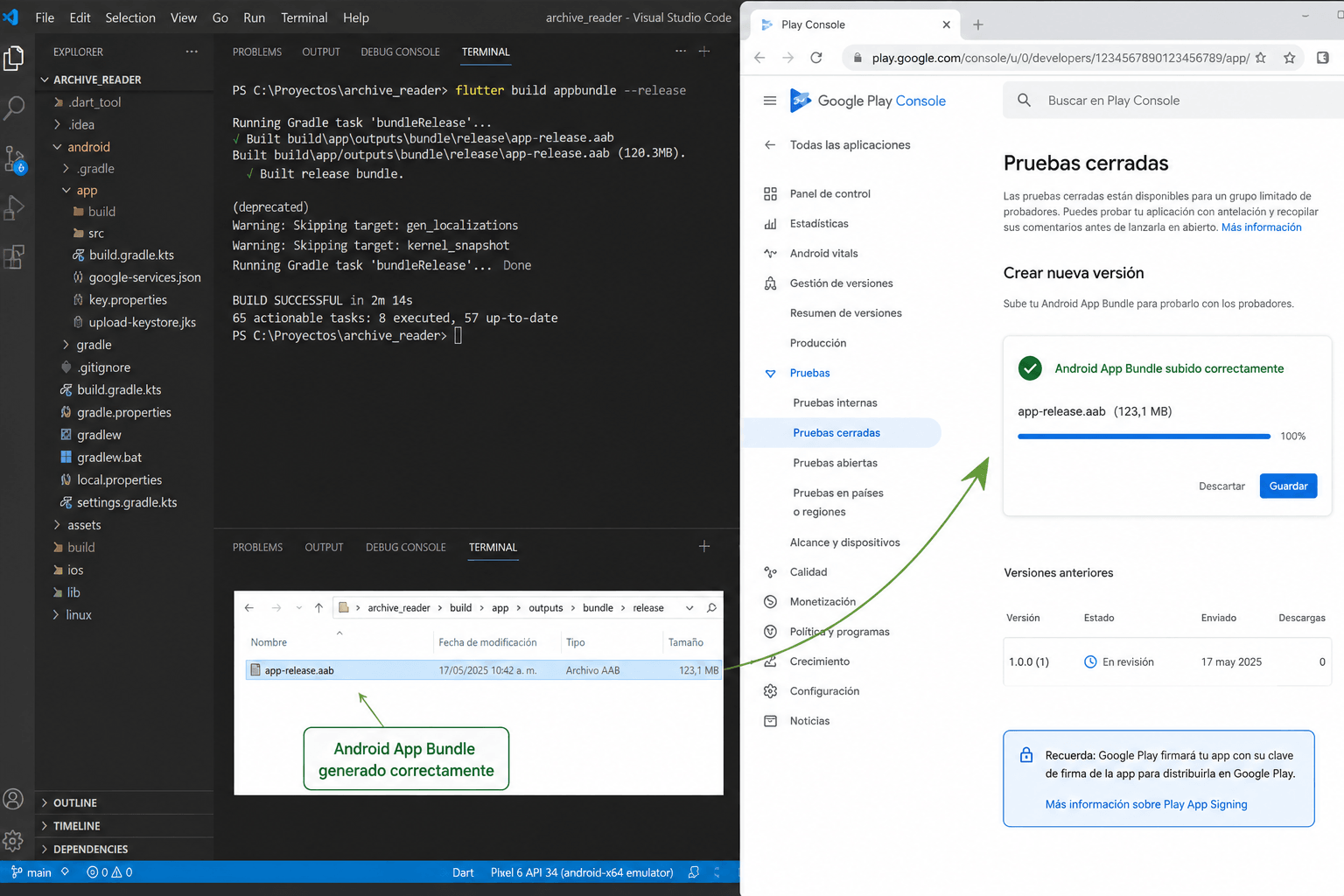Expand the TIMELINE section
This screenshot has width=1344, height=896.
pos(45,826)
